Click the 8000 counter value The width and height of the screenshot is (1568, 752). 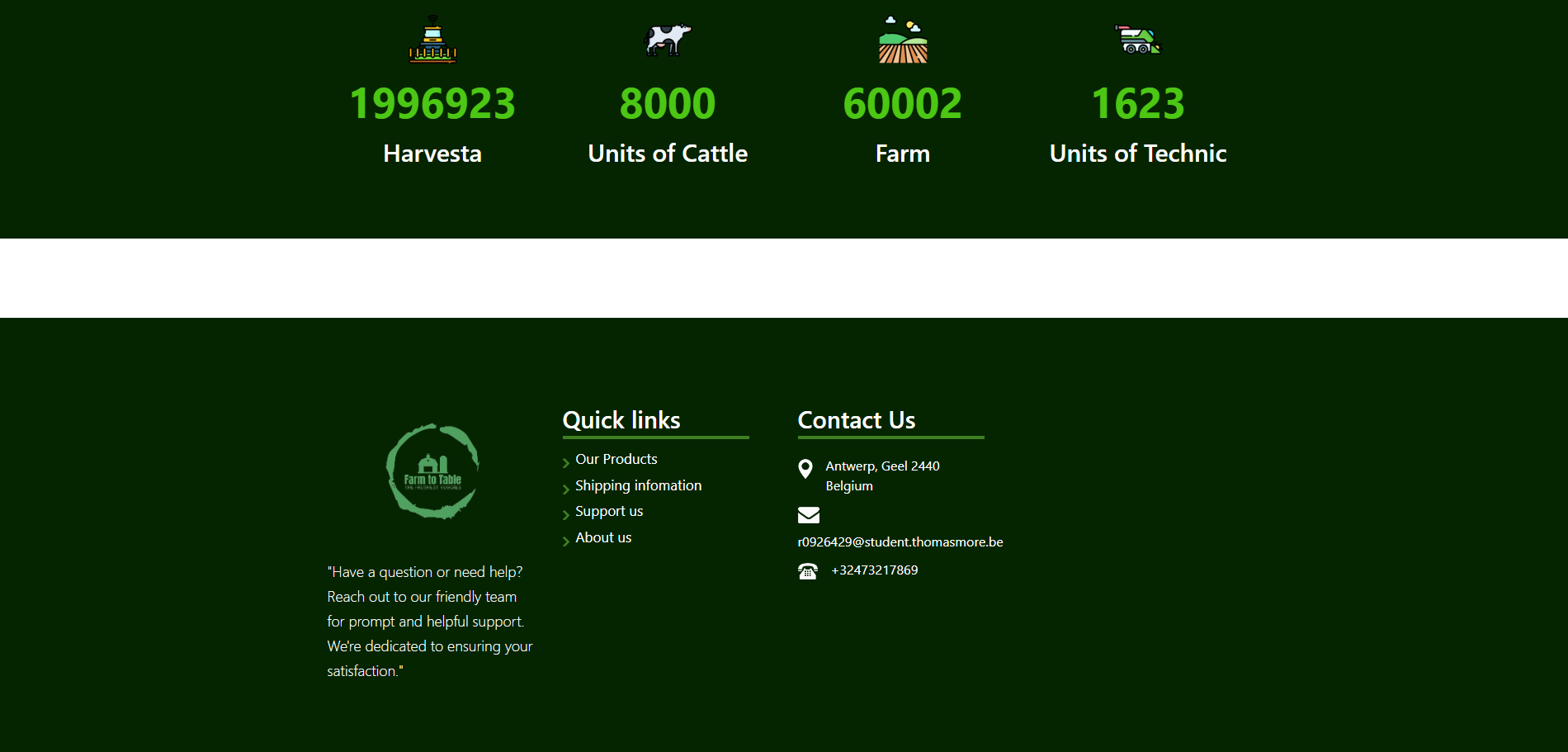(668, 104)
